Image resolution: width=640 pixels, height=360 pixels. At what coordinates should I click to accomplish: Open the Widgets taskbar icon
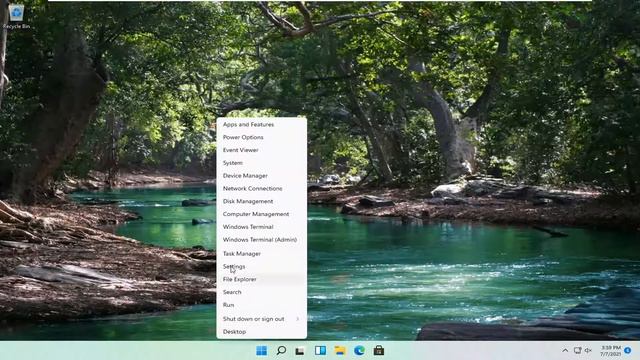coord(320,351)
